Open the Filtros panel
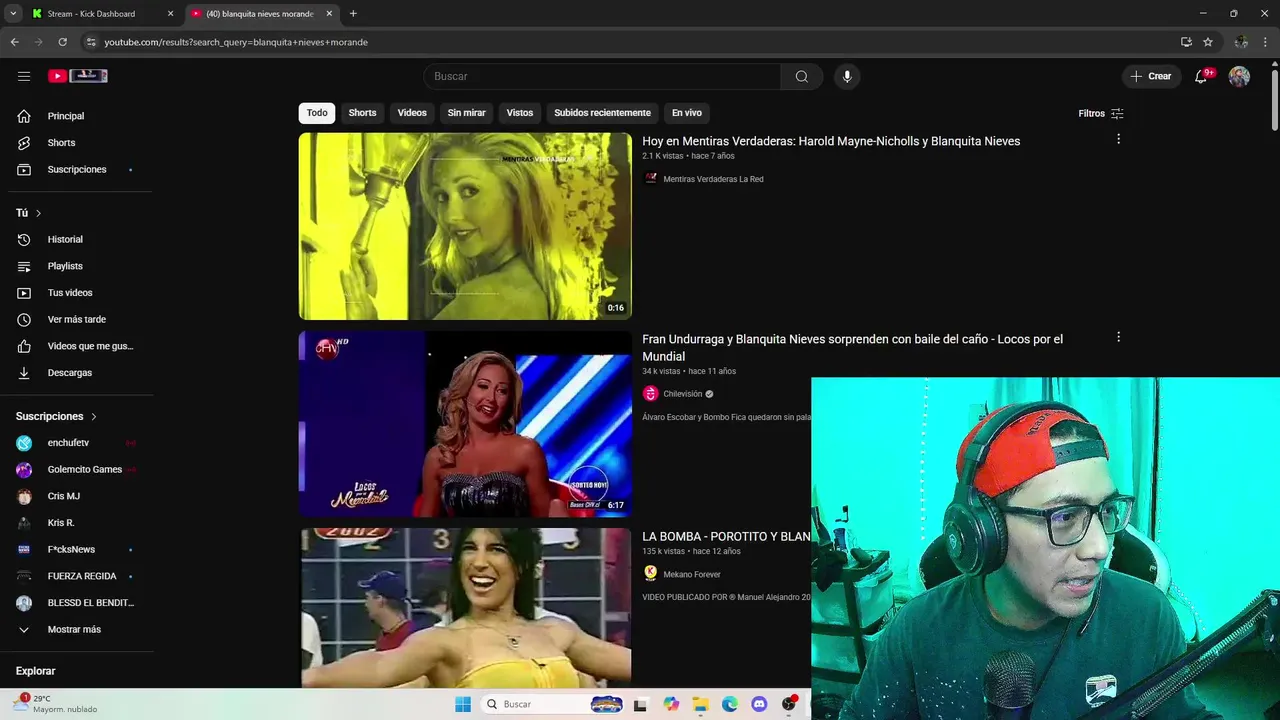Screen dimensions: 1280x720 point(1101,113)
